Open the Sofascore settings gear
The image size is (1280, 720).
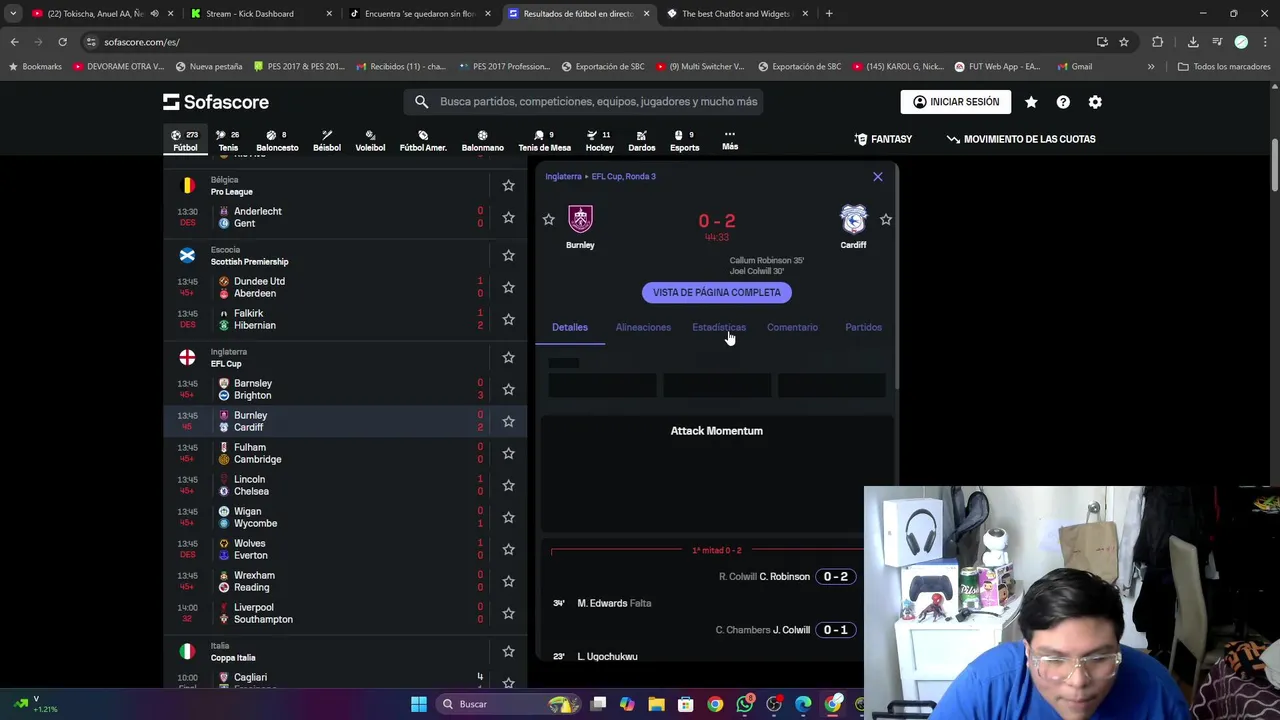tap(1095, 102)
